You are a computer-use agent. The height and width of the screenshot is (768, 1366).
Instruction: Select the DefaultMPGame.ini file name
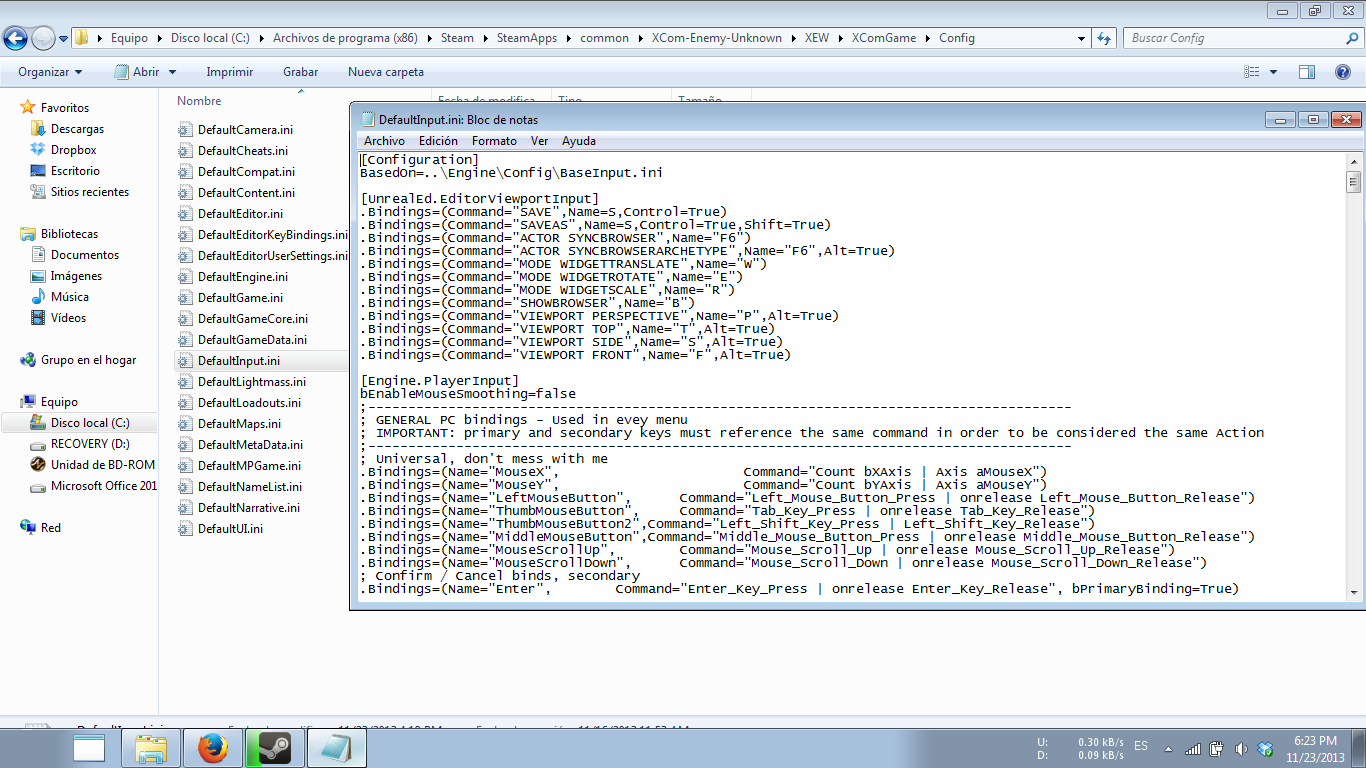coord(250,466)
